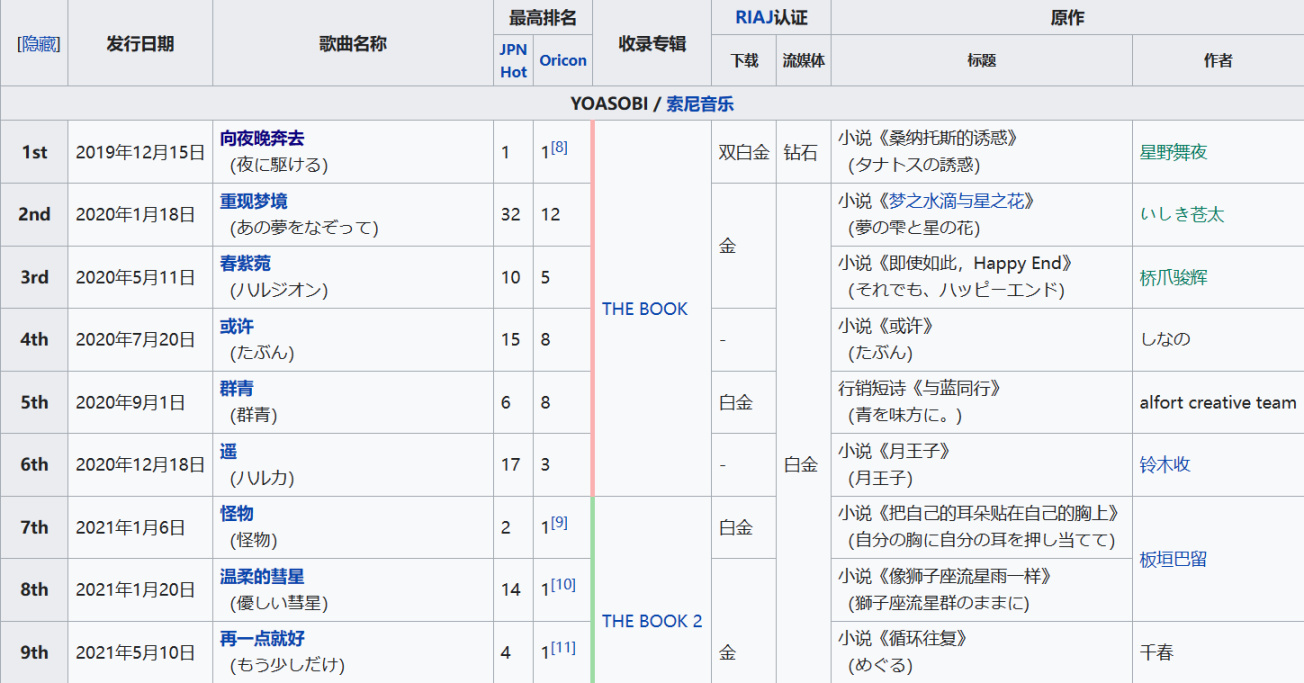The width and height of the screenshot is (1304, 683).
Task: Open THE BOOK 2 album link
Action: pyautogui.click(x=652, y=621)
